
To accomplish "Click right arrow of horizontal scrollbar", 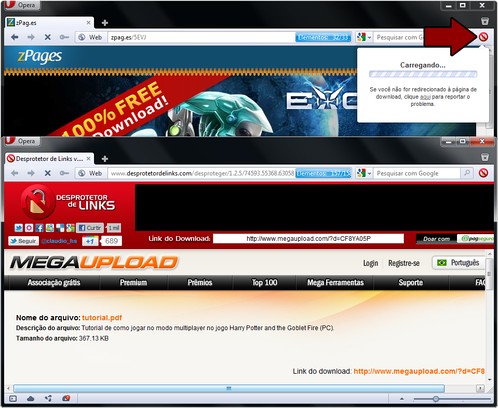I will point(480,388).
